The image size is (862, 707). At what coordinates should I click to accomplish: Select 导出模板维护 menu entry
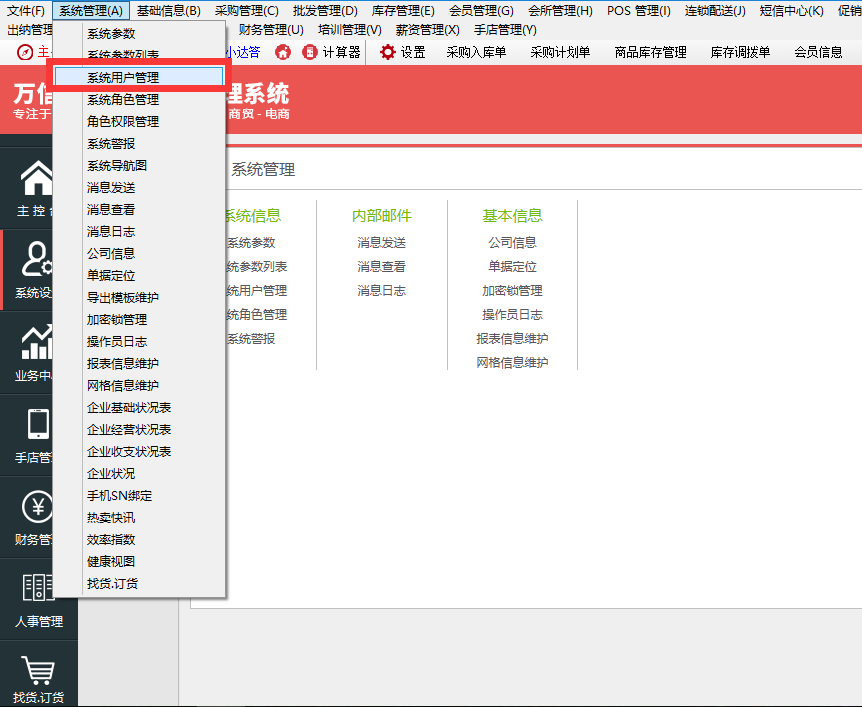click(x=123, y=297)
